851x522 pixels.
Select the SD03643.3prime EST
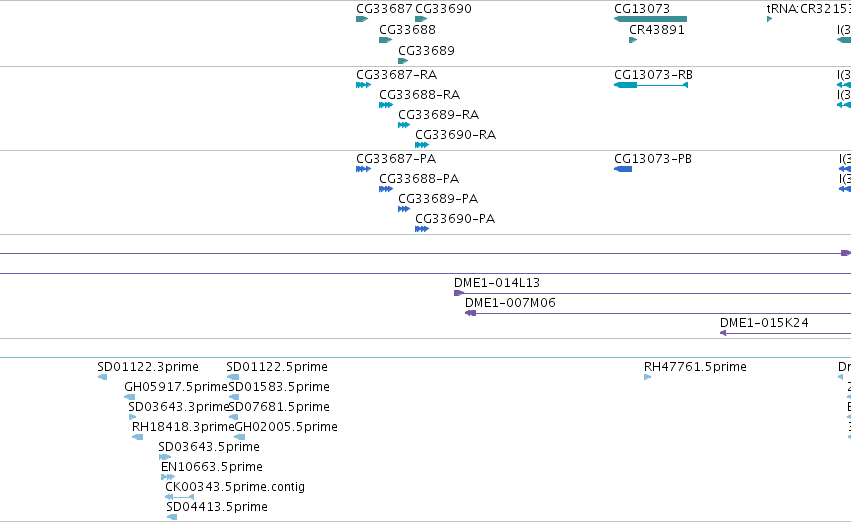pyautogui.click(x=132, y=417)
